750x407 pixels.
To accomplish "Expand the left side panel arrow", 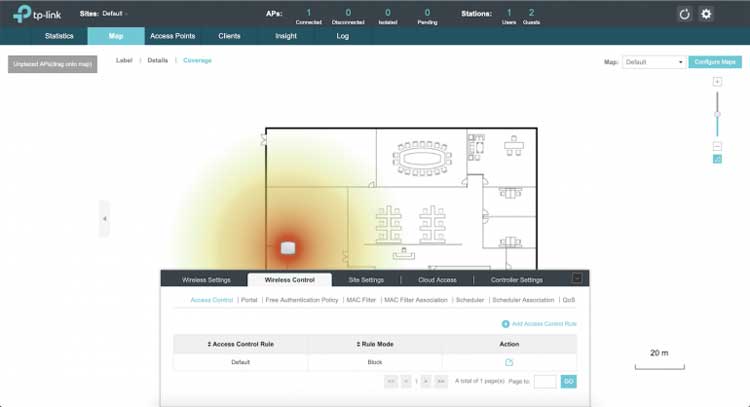I will click(104, 218).
